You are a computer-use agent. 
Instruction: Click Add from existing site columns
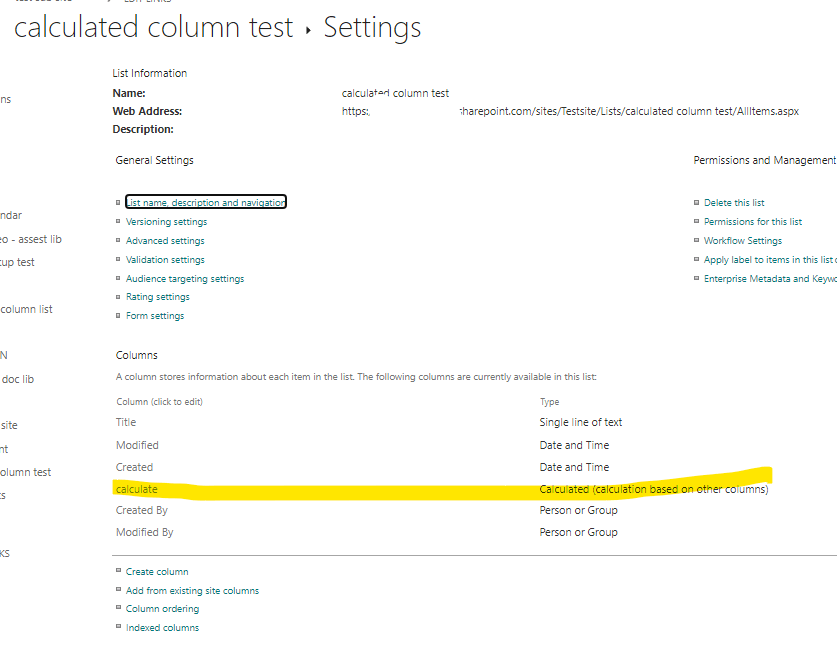pos(192,591)
